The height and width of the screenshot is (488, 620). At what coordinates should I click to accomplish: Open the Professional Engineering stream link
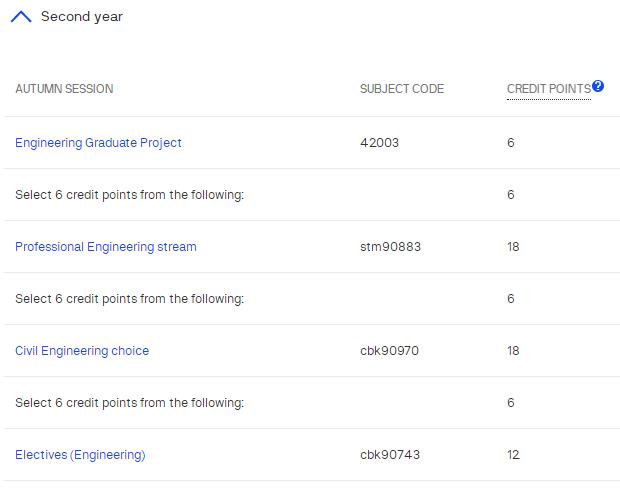pos(106,247)
